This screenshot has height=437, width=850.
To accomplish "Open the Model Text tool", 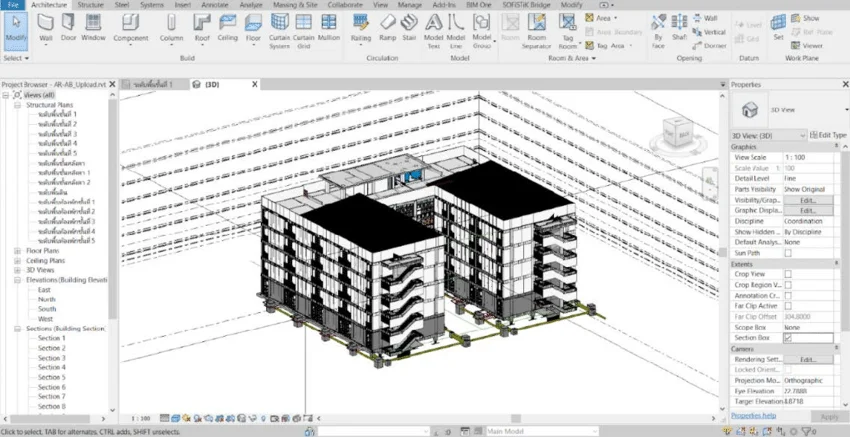I will [x=434, y=31].
